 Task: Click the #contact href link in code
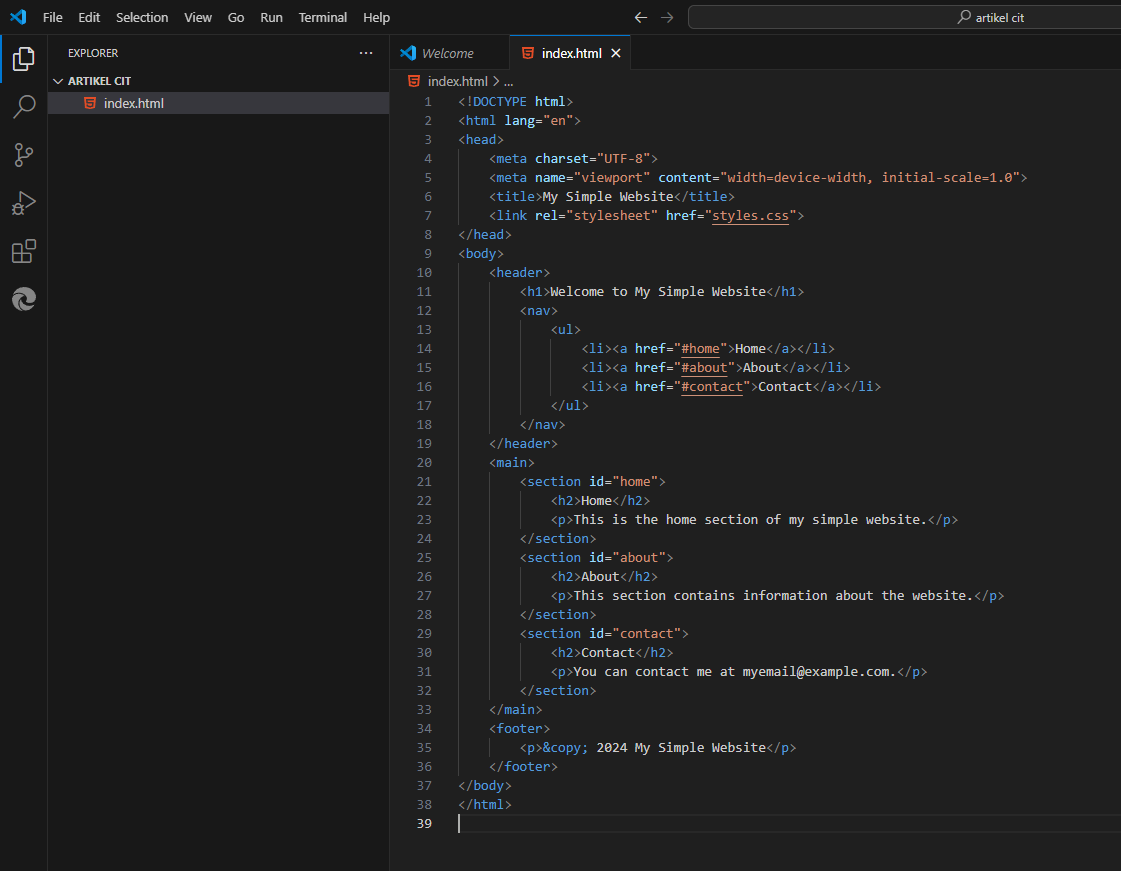tap(712, 386)
